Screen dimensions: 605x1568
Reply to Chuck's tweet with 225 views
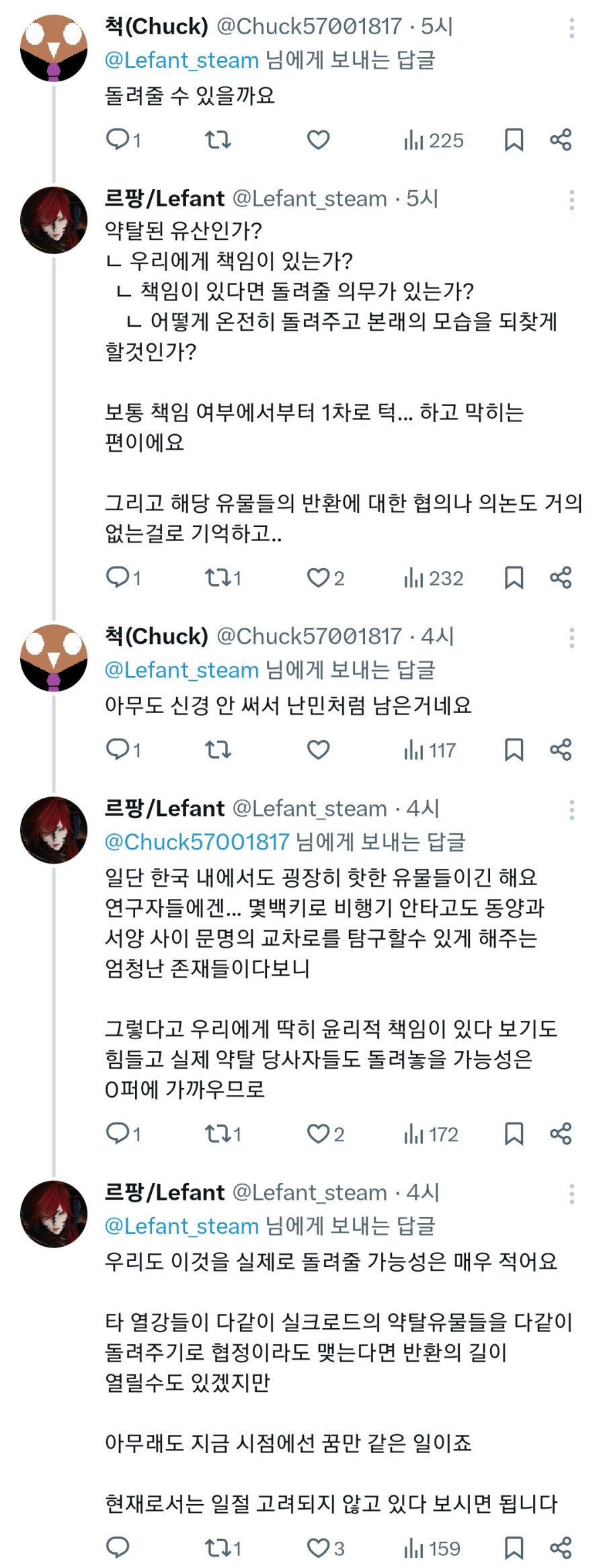pos(118,140)
